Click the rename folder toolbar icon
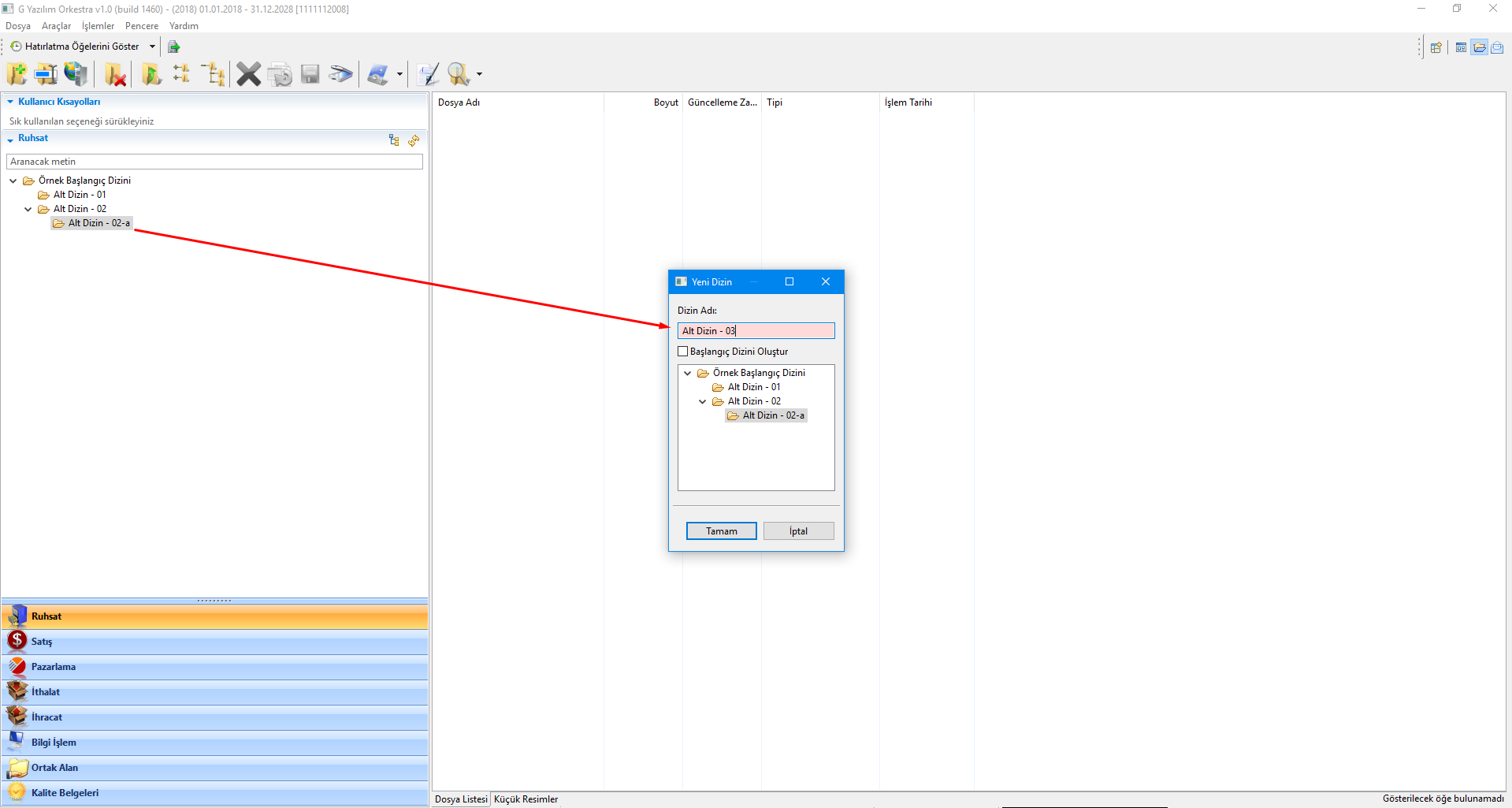 (x=46, y=74)
